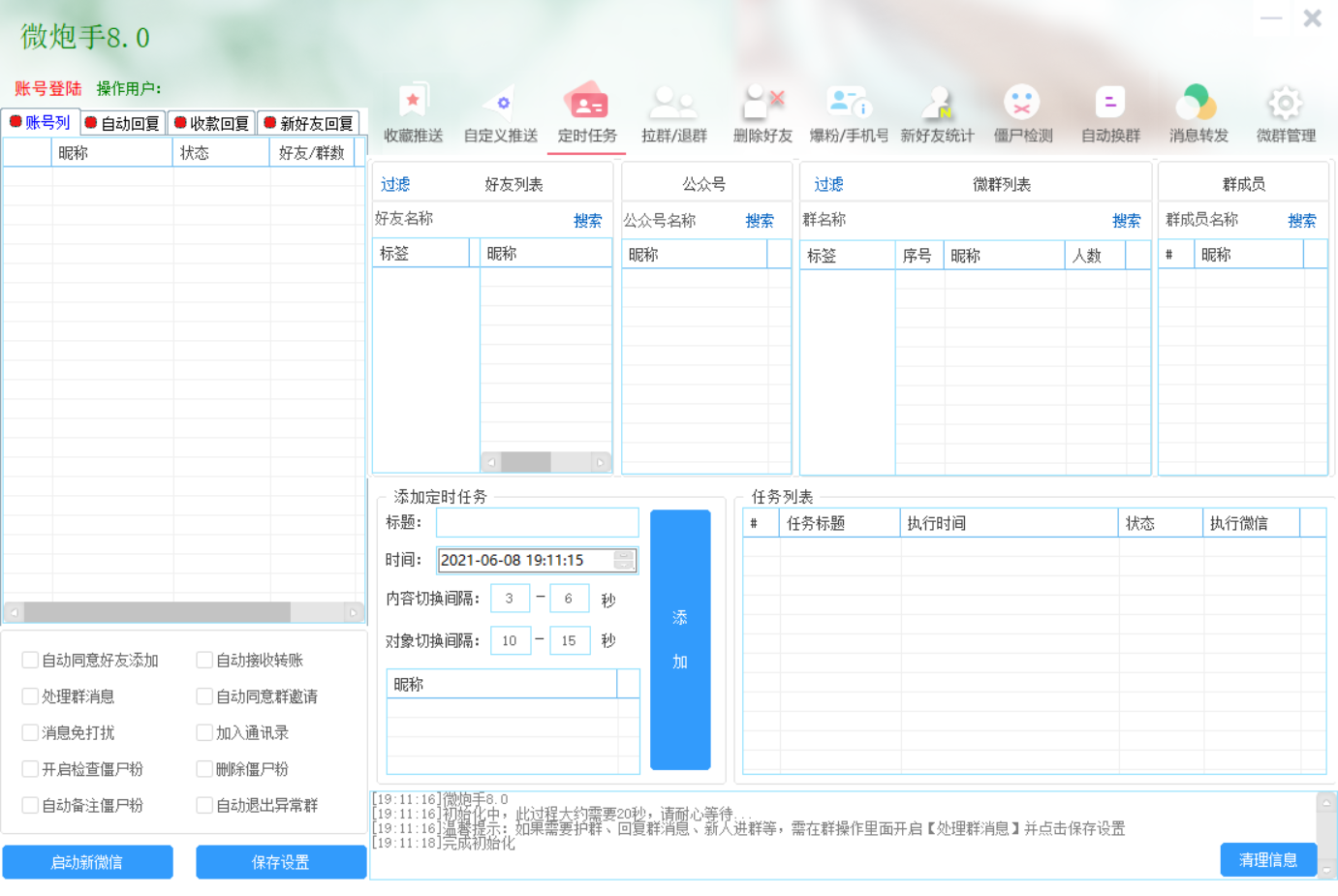Click the friend list horizontal scrollbar thumb
The width and height of the screenshot is (1338, 896).
pyautogui.click(x=526, y=462)
